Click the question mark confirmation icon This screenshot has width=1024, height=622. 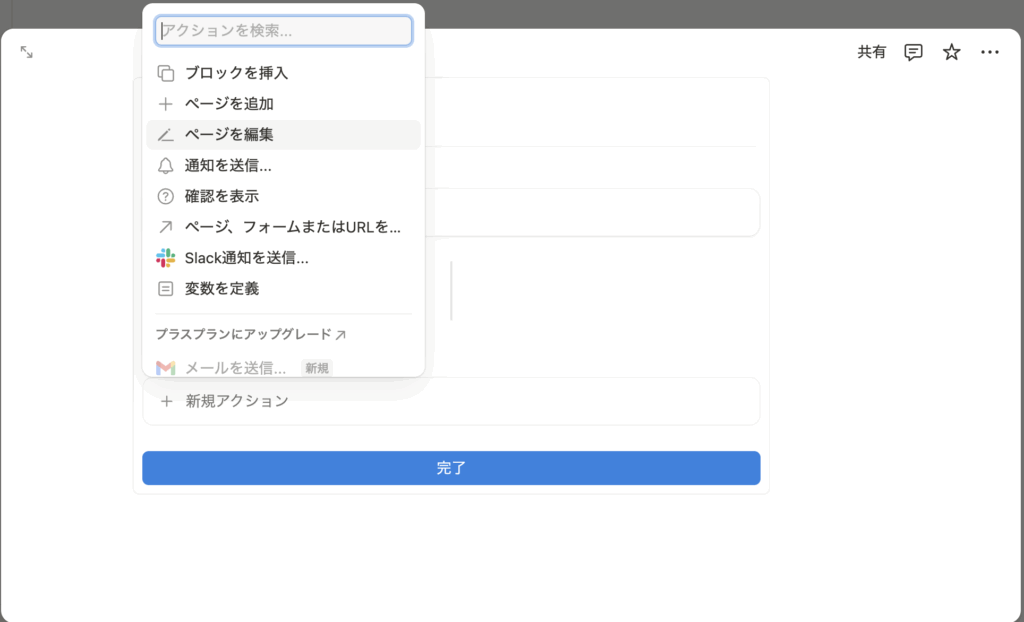coord(166,197)
